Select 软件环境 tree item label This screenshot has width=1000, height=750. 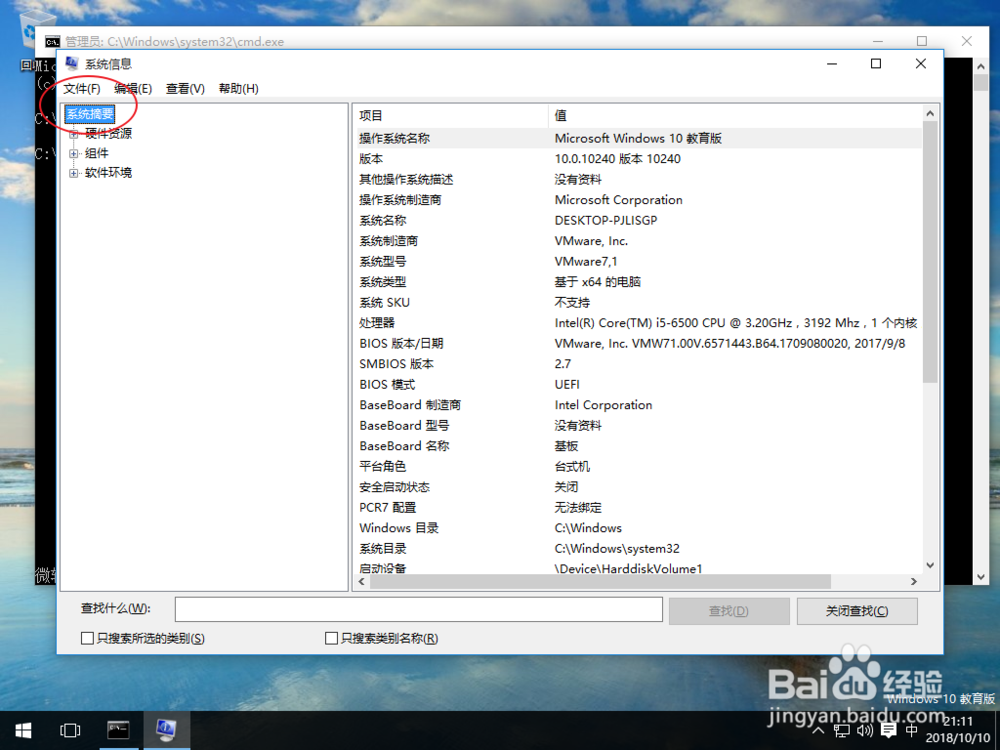tap(108, 173)
